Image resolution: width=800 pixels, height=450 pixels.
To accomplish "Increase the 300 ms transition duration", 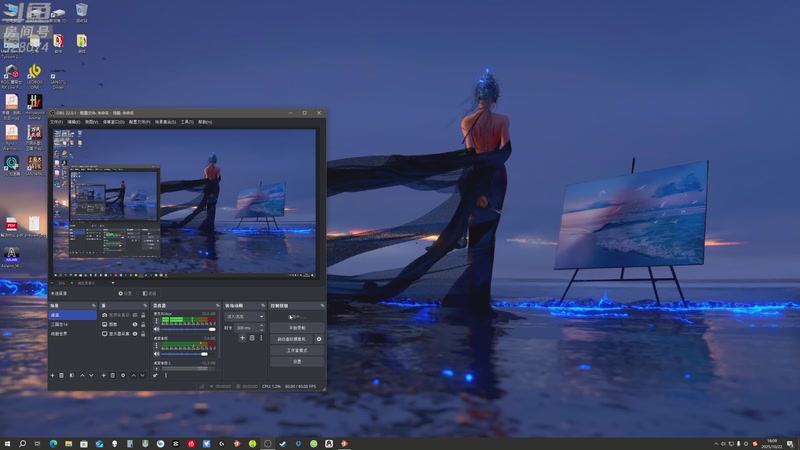I will [262, 326].
